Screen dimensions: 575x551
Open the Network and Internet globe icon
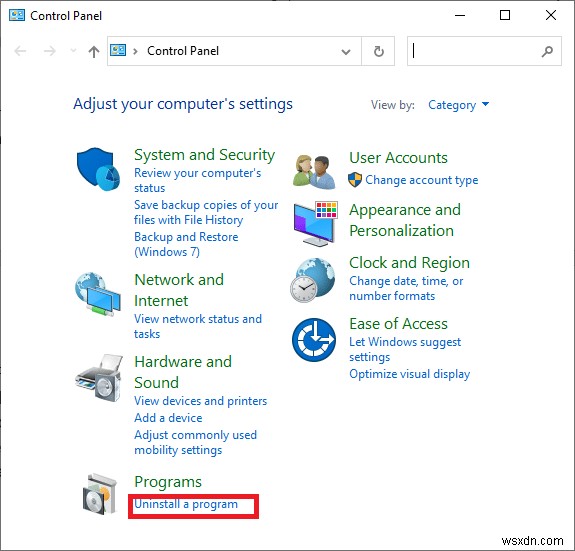click(98, 294)
